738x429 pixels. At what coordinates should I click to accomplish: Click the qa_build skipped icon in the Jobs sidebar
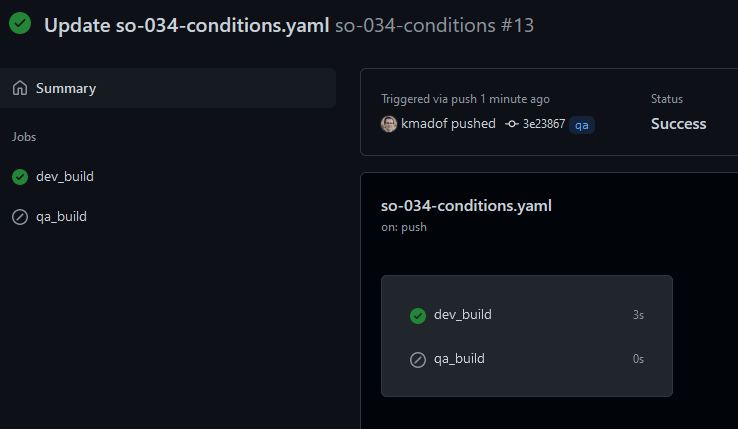click(20, 217)
